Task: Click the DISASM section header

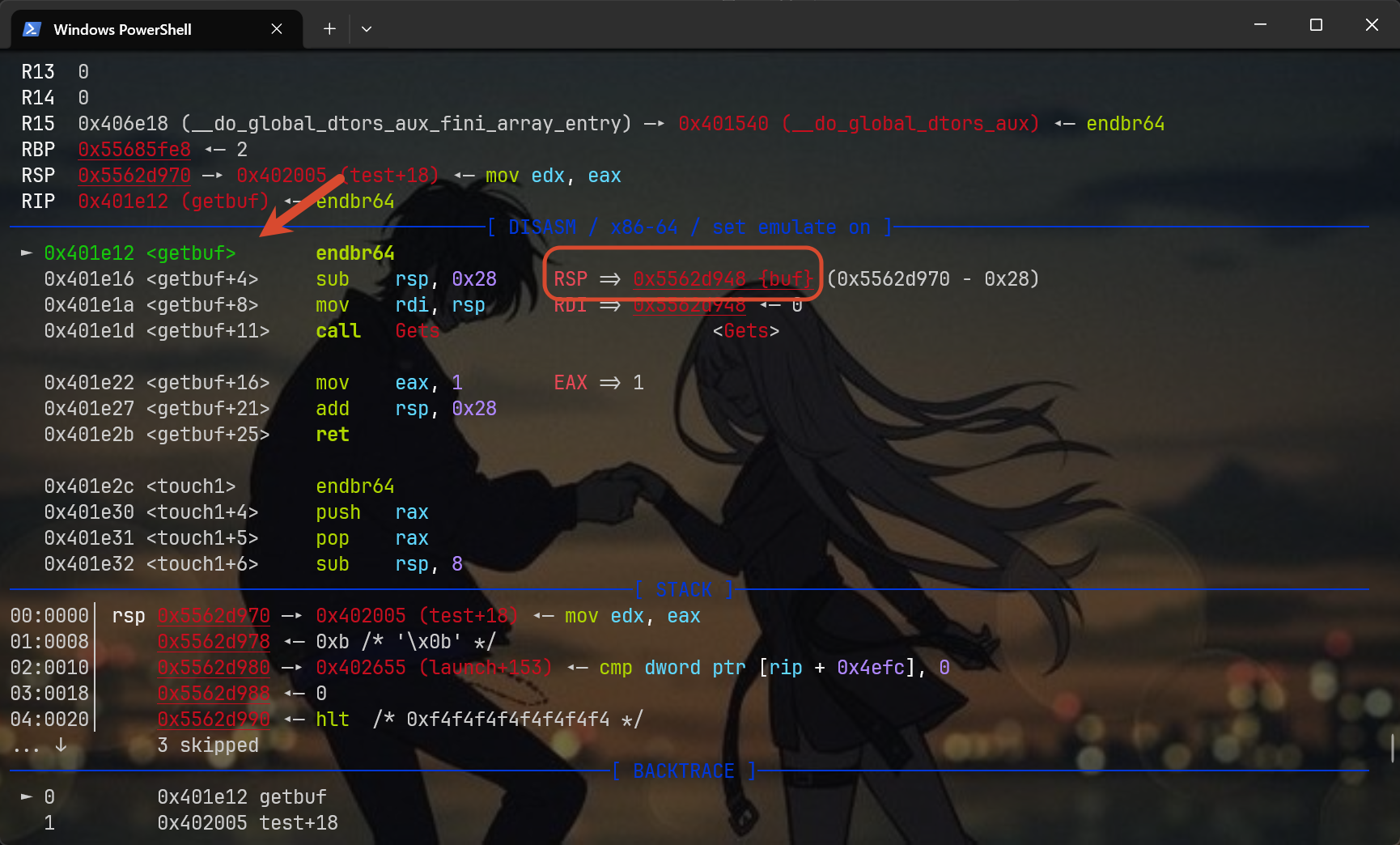Action: [x=689, y=227]
